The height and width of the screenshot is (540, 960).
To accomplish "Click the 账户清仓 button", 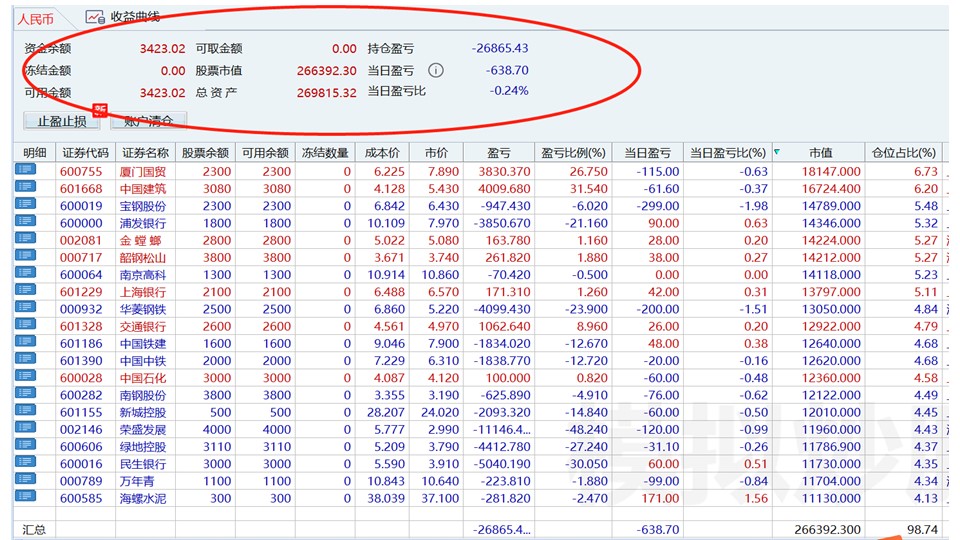I will (149, 121).
